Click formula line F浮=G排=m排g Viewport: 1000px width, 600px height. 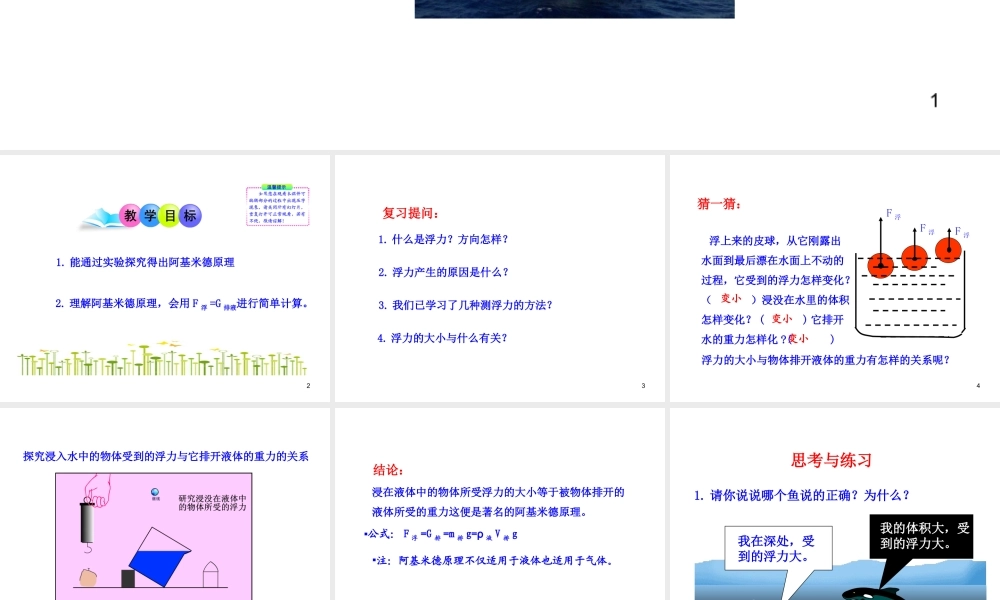440,534
